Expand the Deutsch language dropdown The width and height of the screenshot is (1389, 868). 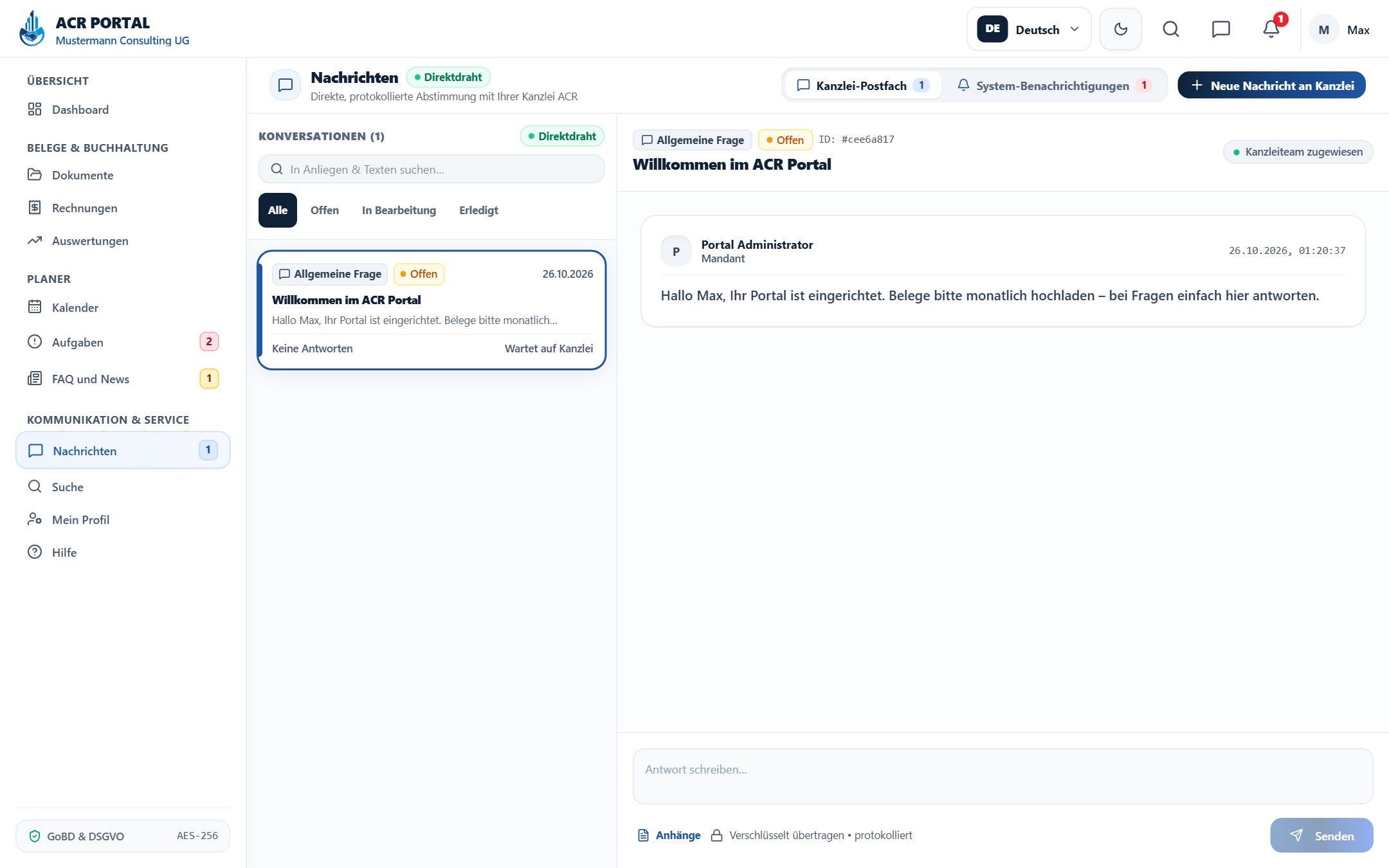[x=1029, y=29]
